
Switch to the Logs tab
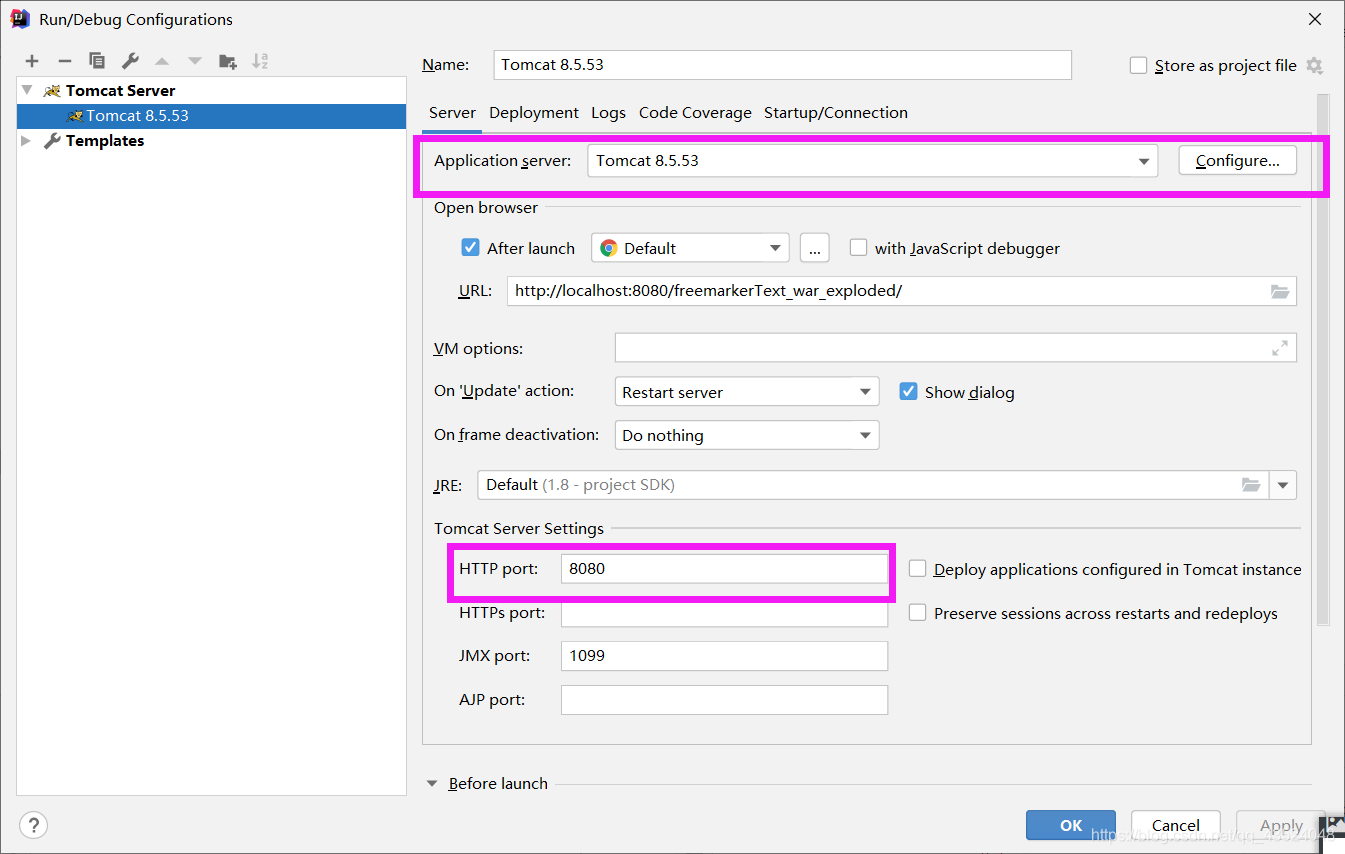608,113
